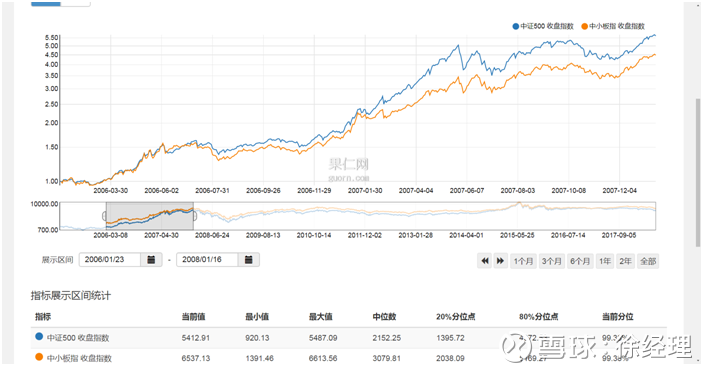The image size is (703, 366).
Task: Click the 2007-12-04 x-axis date label
Action: point(620,191)
